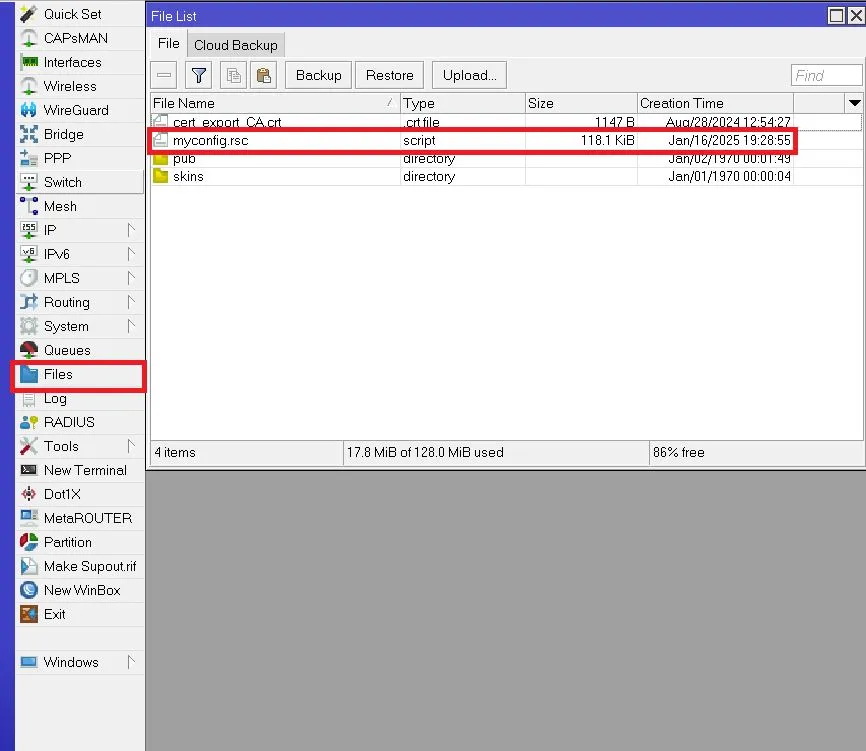Launch New Terminal from sidebar

tap(85, 470)
